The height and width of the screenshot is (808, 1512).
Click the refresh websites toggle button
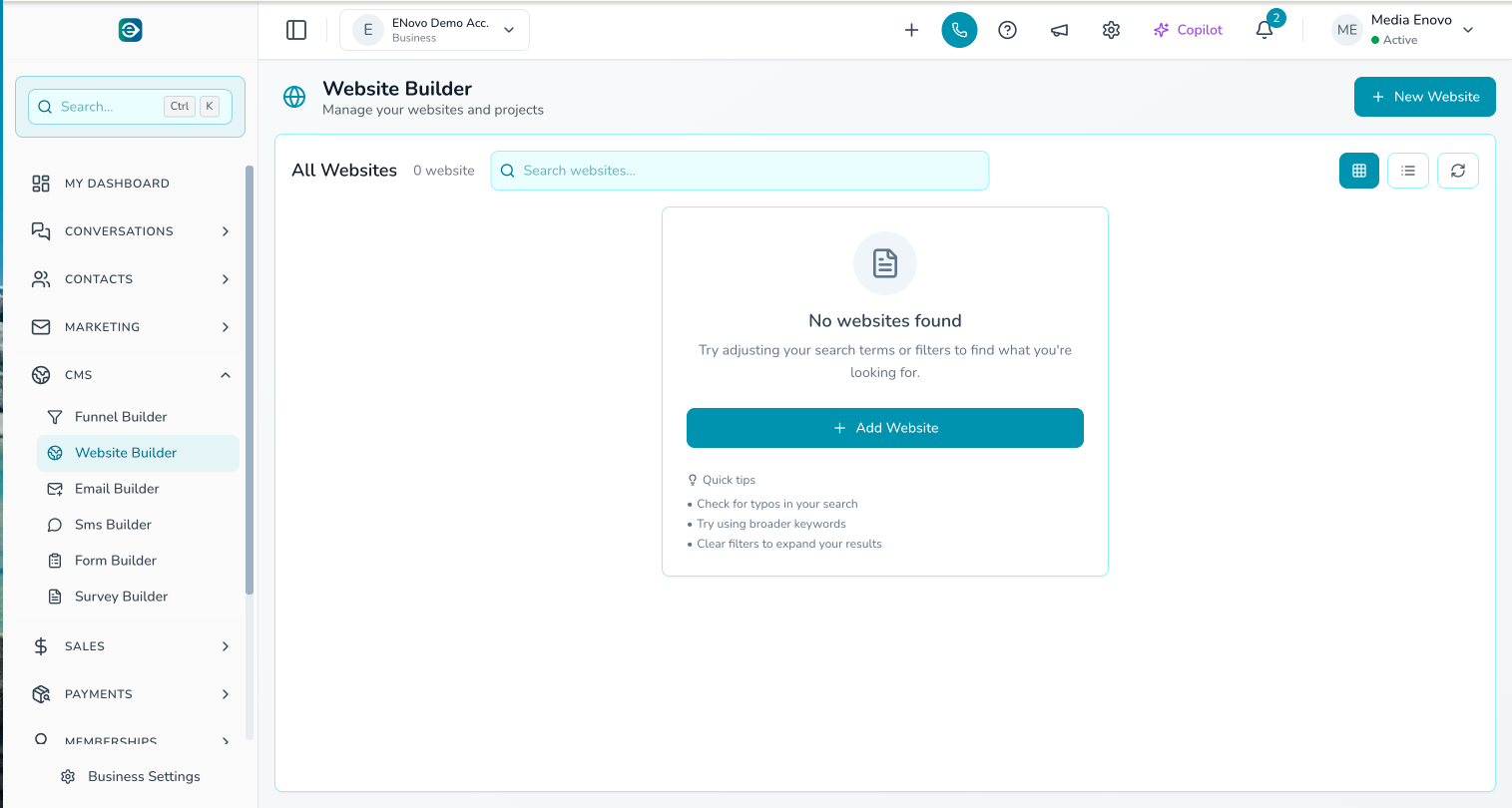pyautogui.click(x=1458, y=171)
